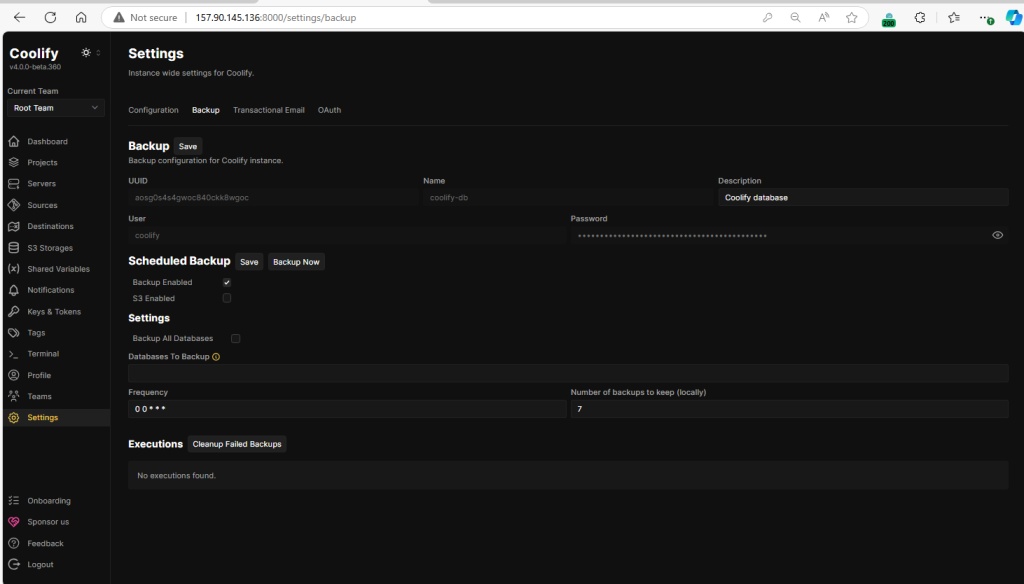The width and height of the screenshot is (1024, 584).
Task: Open browser extensions puzzle icon
Action: [x=920, y=18]
